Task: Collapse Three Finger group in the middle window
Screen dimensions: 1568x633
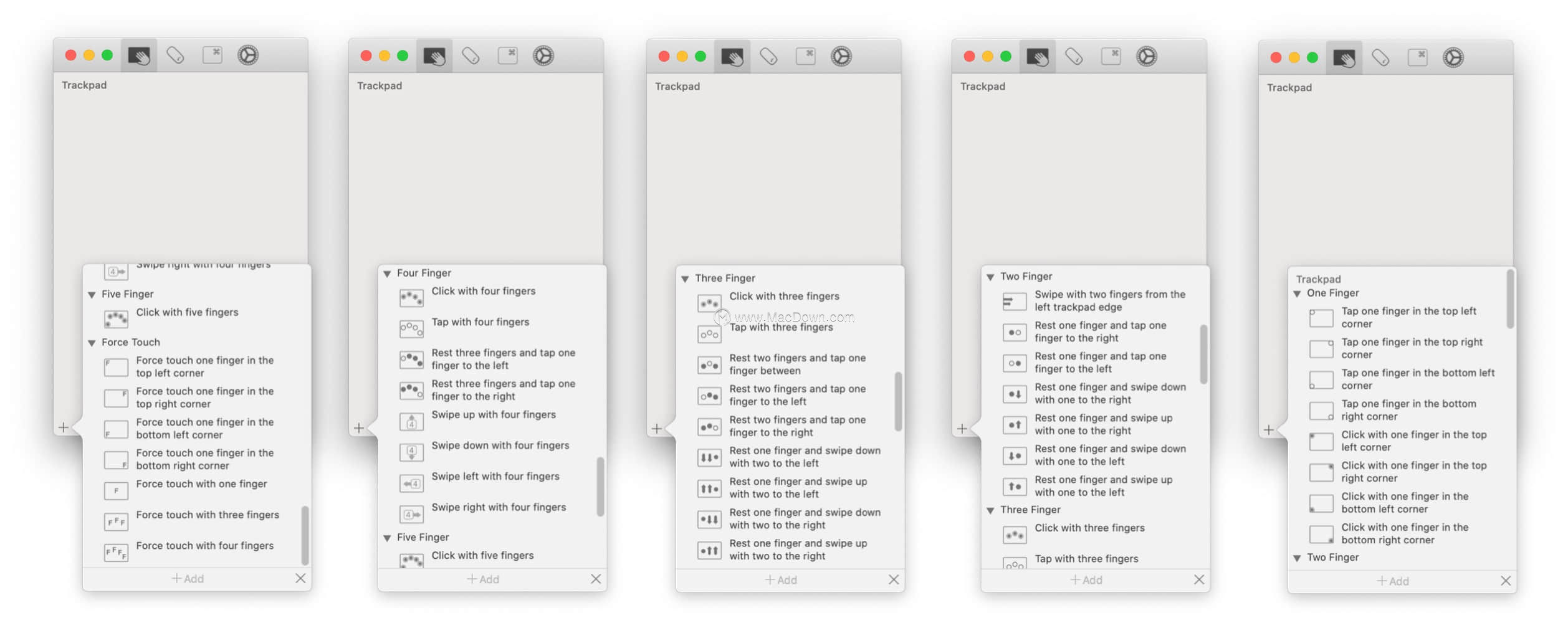Action: point(685,279)
